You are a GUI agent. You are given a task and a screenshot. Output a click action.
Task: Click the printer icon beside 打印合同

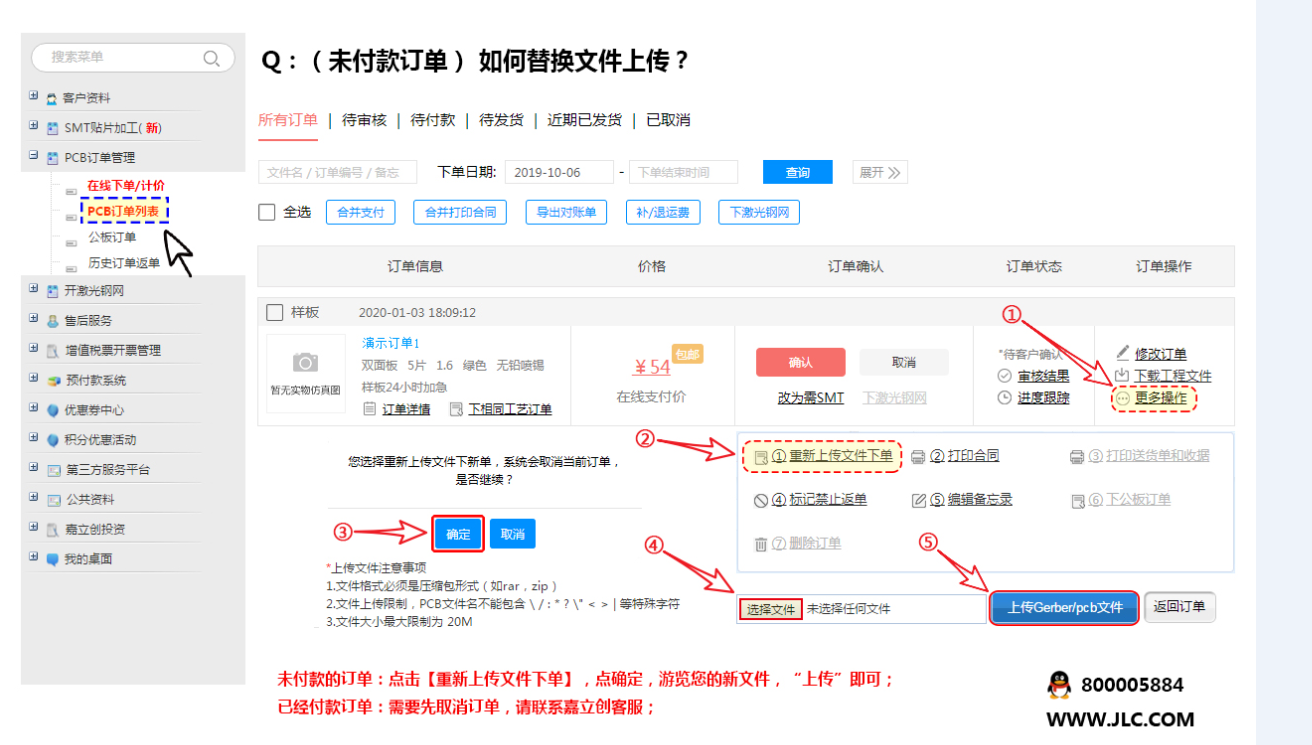tap(917, 456)
